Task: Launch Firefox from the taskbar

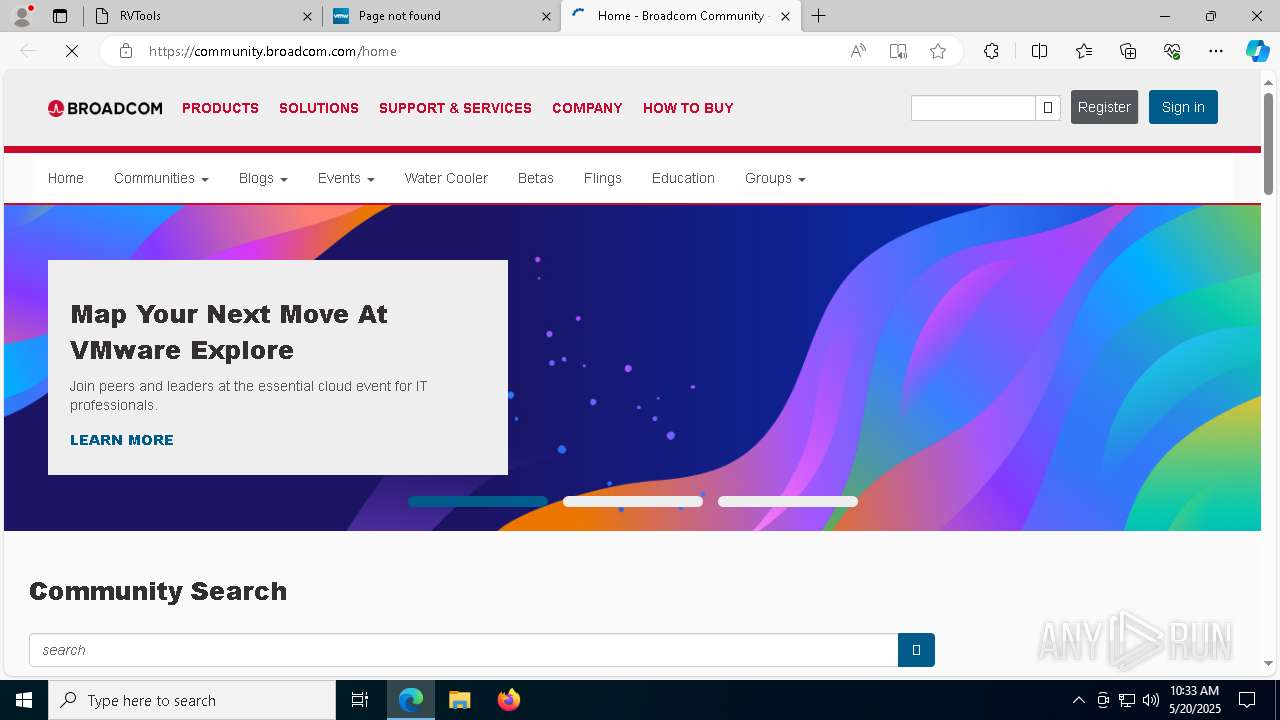Action: [508, 700]
